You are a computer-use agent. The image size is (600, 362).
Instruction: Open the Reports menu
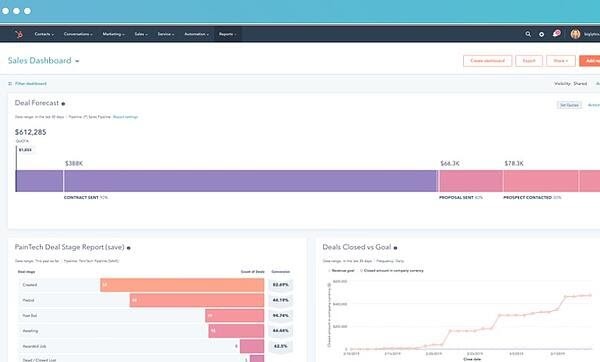click(x=227, y=34)
